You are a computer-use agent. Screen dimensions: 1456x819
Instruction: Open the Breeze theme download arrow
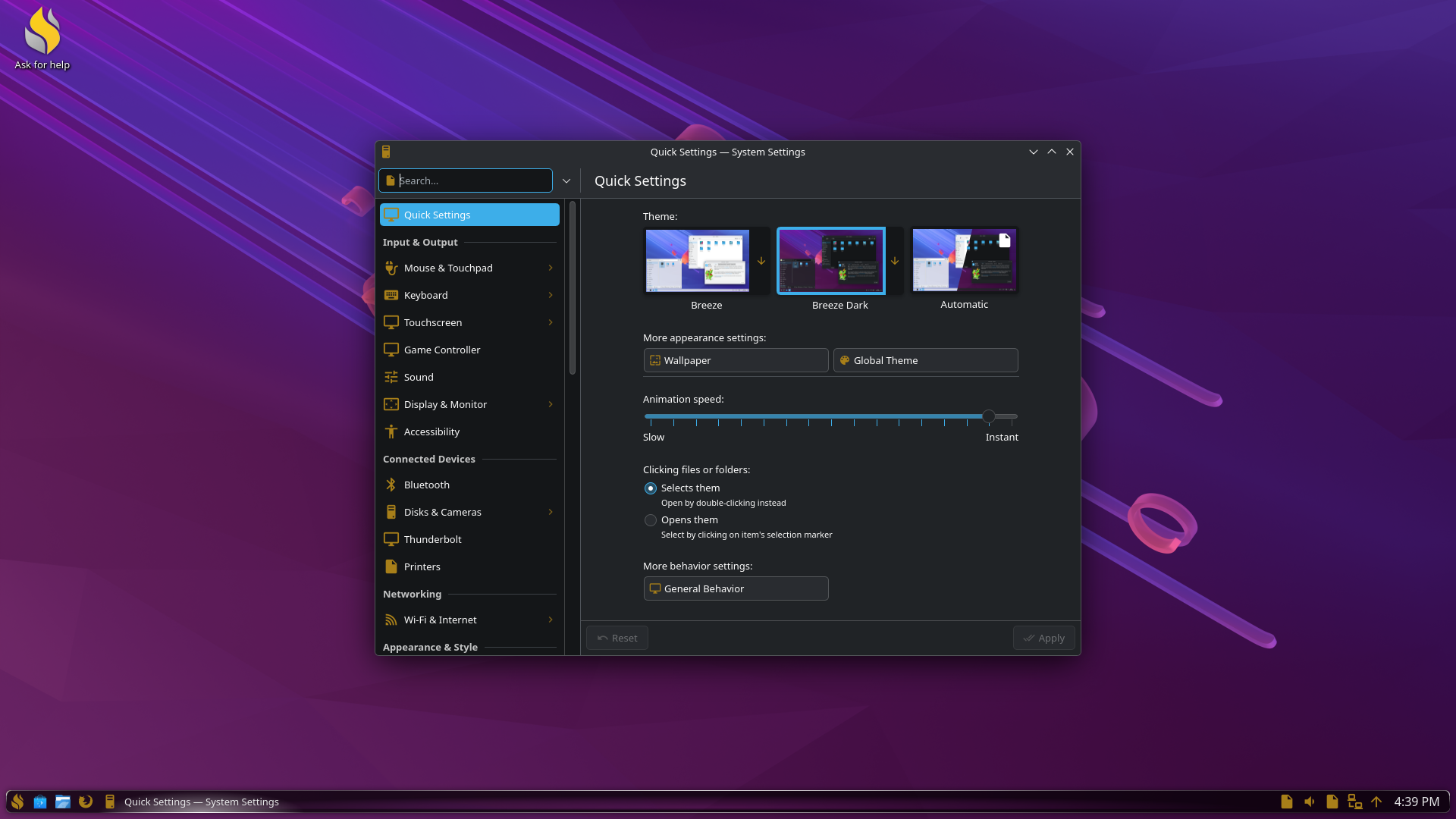click(x=761, y=261)
